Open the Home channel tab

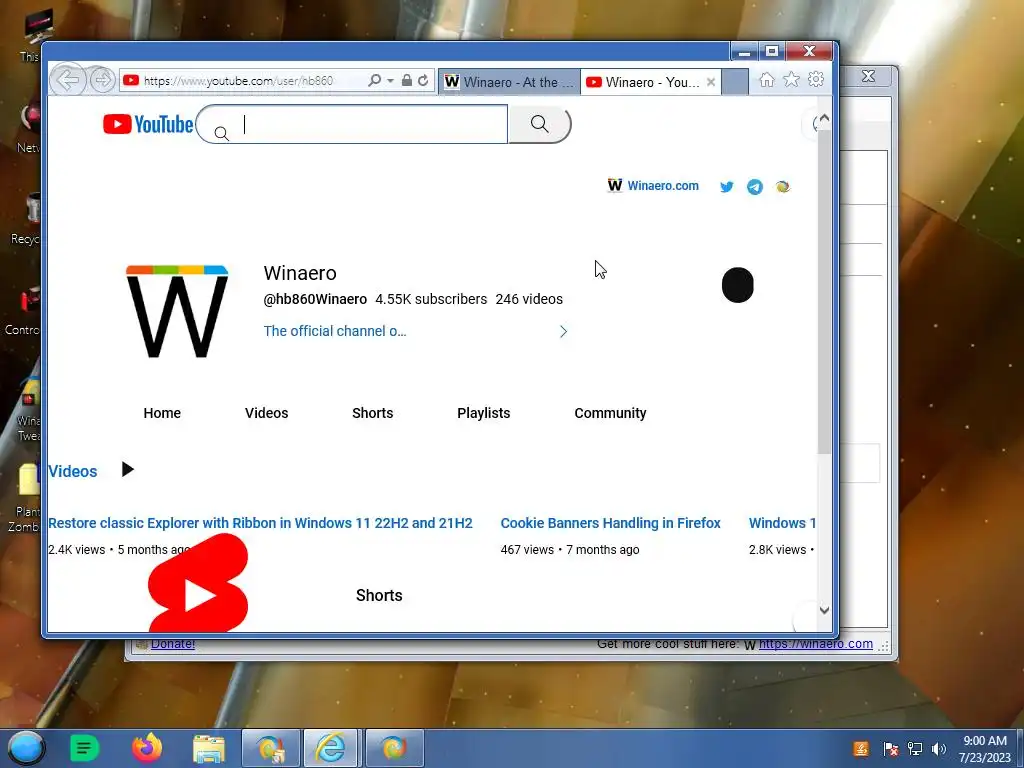pos(162,413)
